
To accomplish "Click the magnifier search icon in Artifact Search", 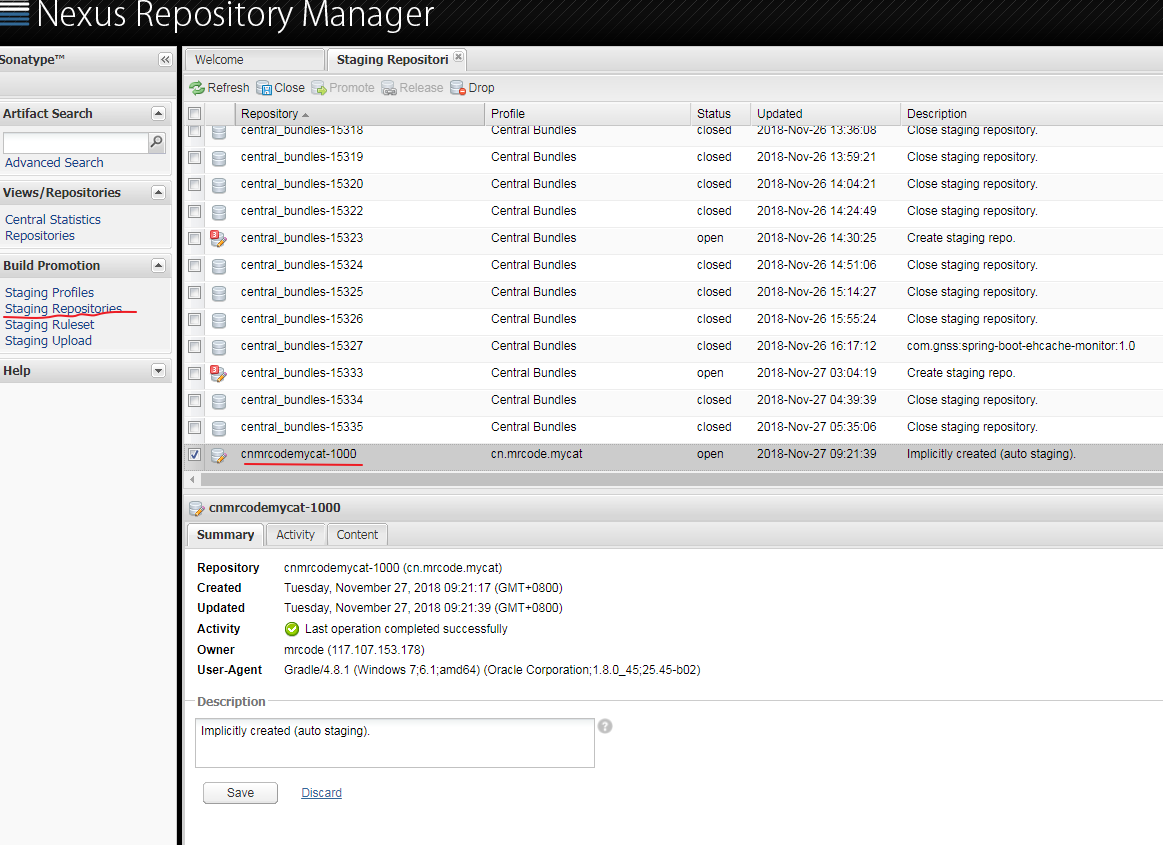I will (x=156, y=143).
